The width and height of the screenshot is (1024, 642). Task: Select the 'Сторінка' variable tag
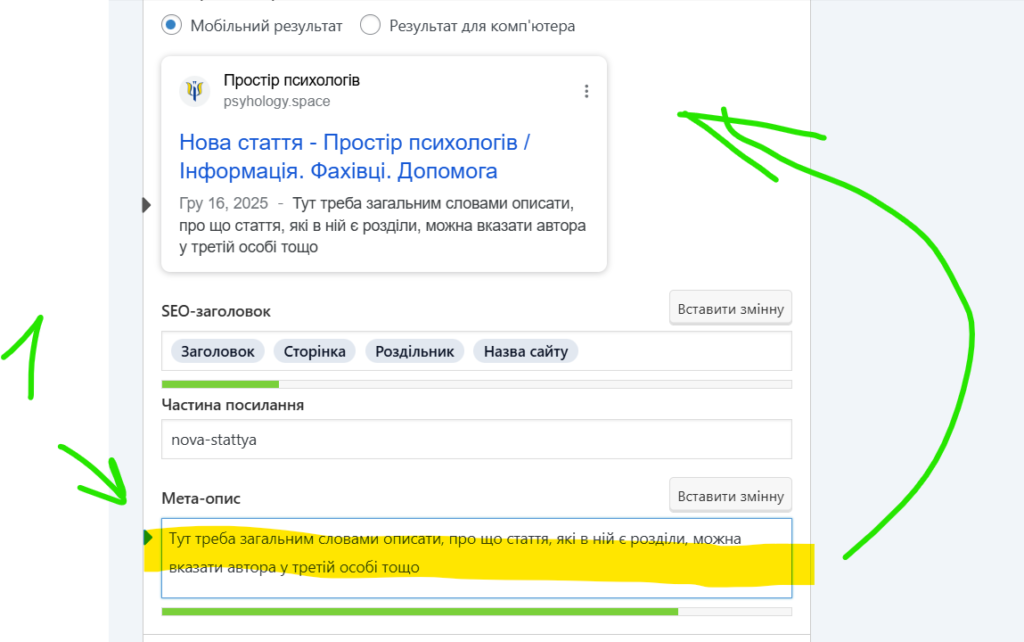coord(314,351)
